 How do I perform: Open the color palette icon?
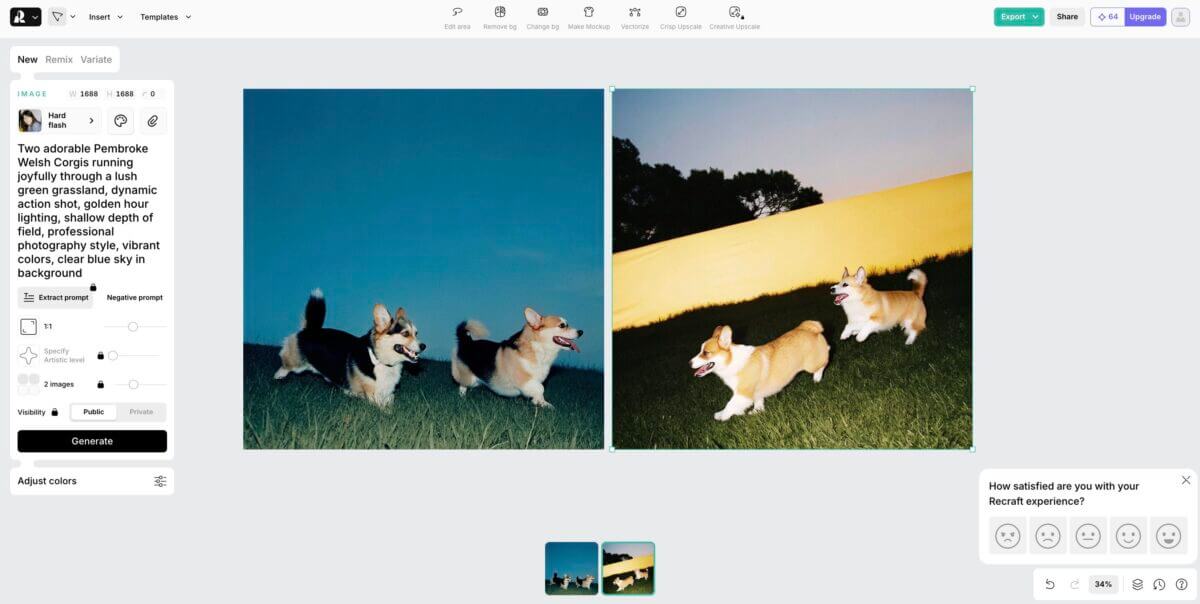[x=121, y=121]
